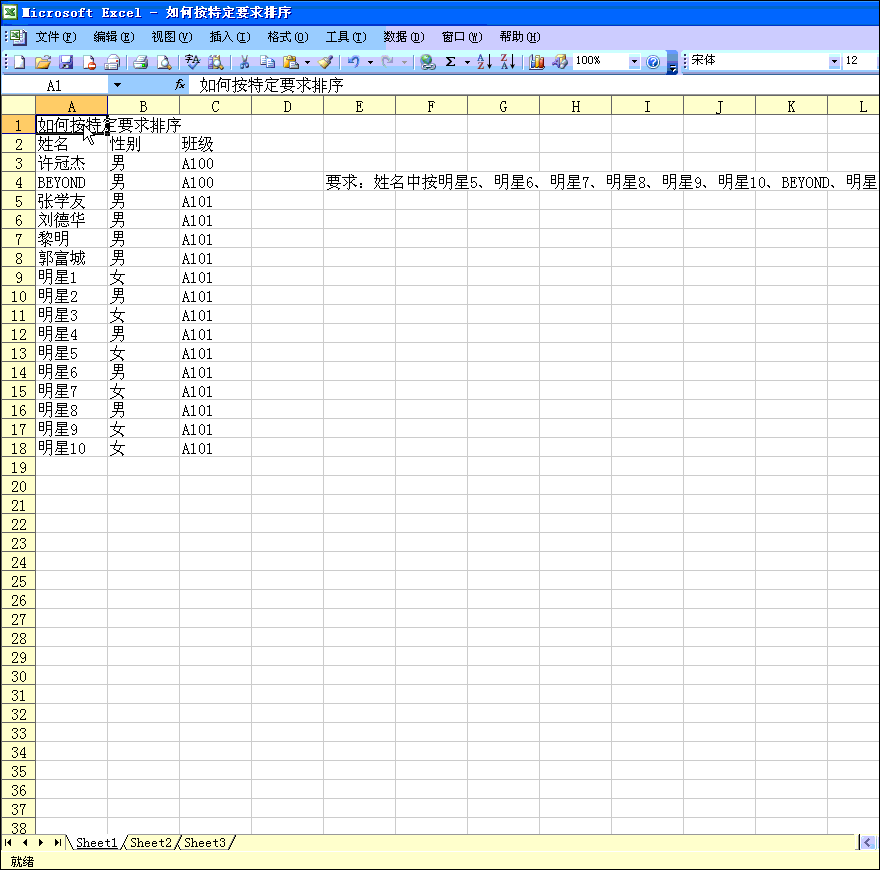Sort ascending with the A-Z icon
This screenshot has width=880, height=870.
click(x=484, y=62)
